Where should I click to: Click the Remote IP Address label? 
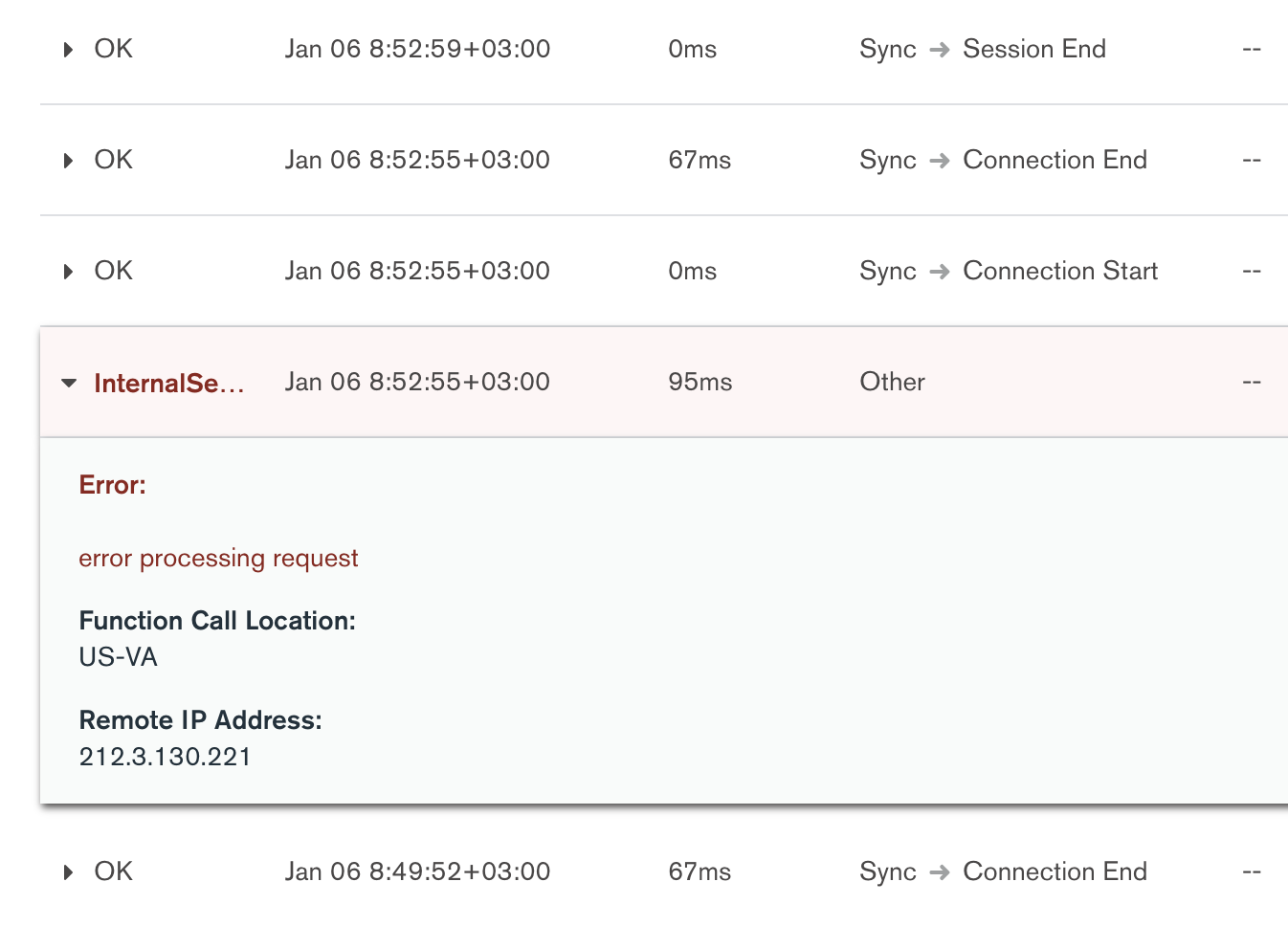(x=200, y=720)
